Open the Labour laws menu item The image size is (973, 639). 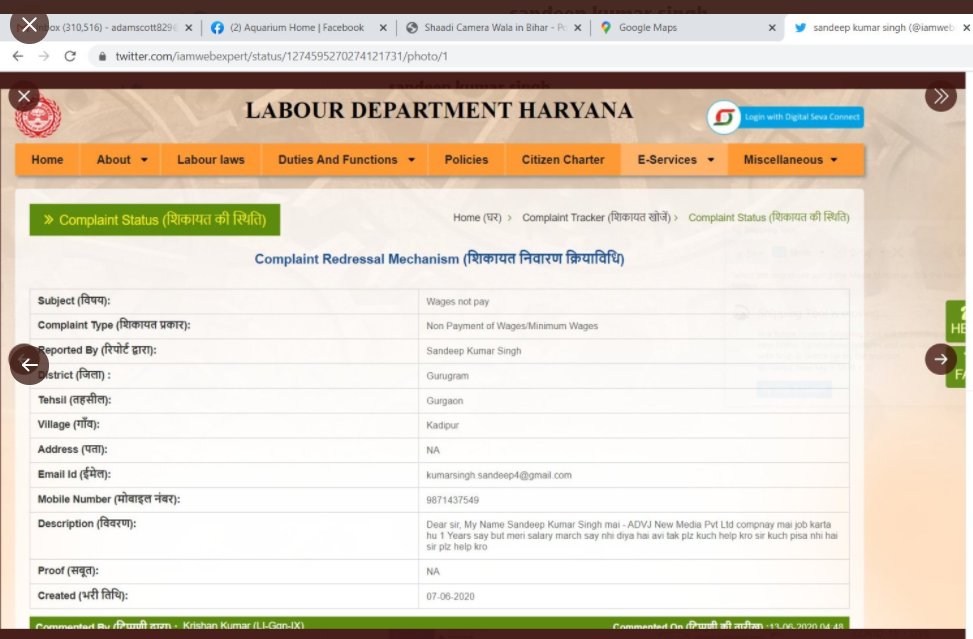(211, 159)
